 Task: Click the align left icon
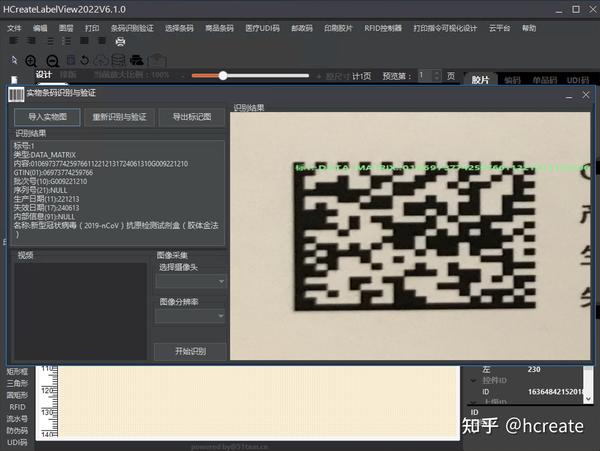pyautogui.click(x=14, y=41)
